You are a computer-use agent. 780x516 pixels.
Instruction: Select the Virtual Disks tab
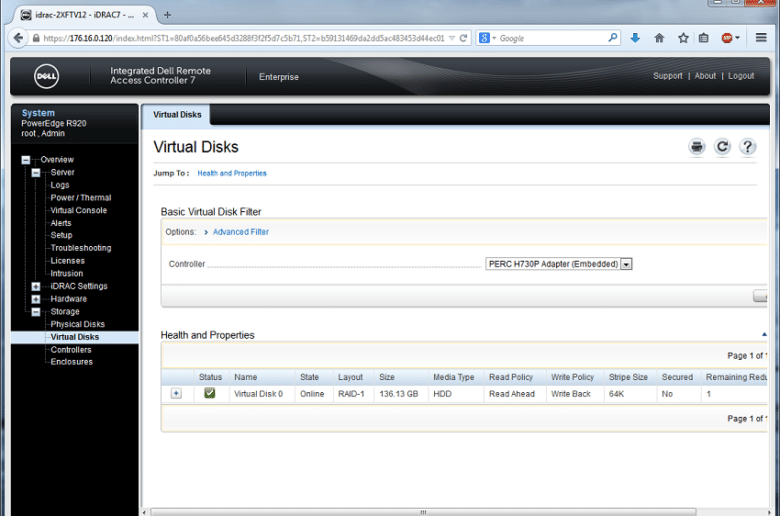click(177, 115)
